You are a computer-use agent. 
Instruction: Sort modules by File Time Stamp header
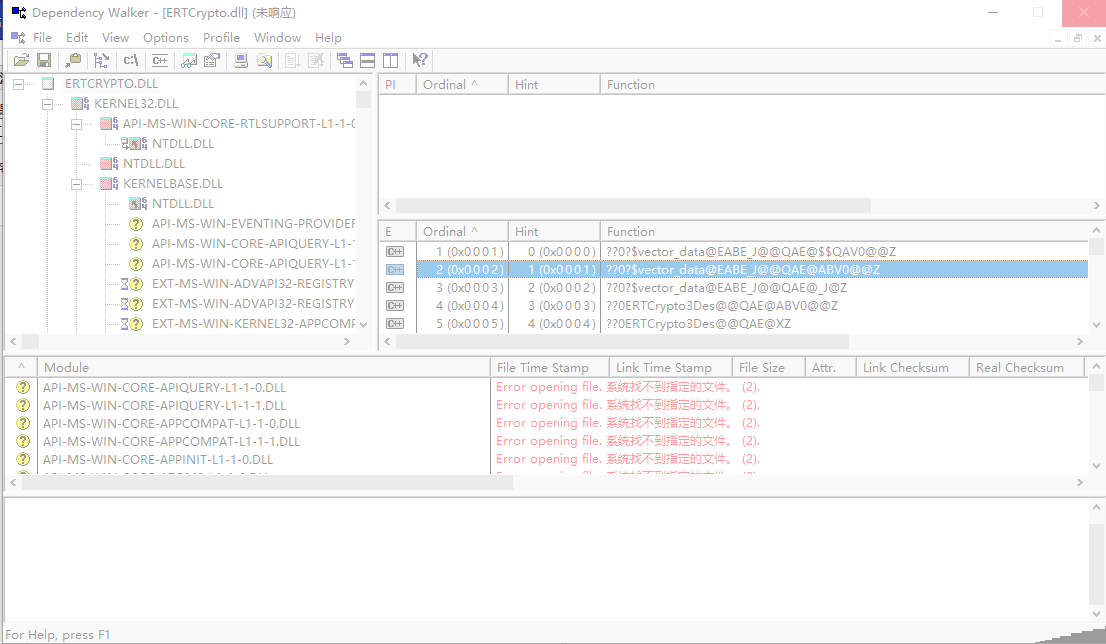tap(549, 367)
